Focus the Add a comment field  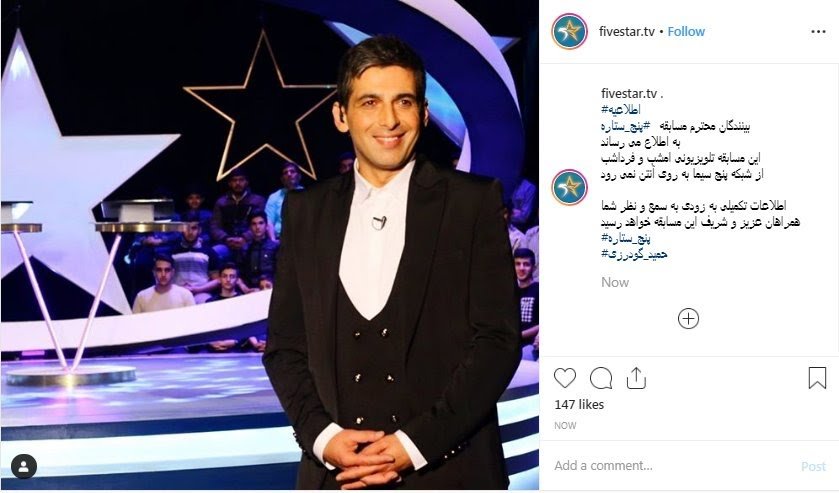[x=674, y=466]
